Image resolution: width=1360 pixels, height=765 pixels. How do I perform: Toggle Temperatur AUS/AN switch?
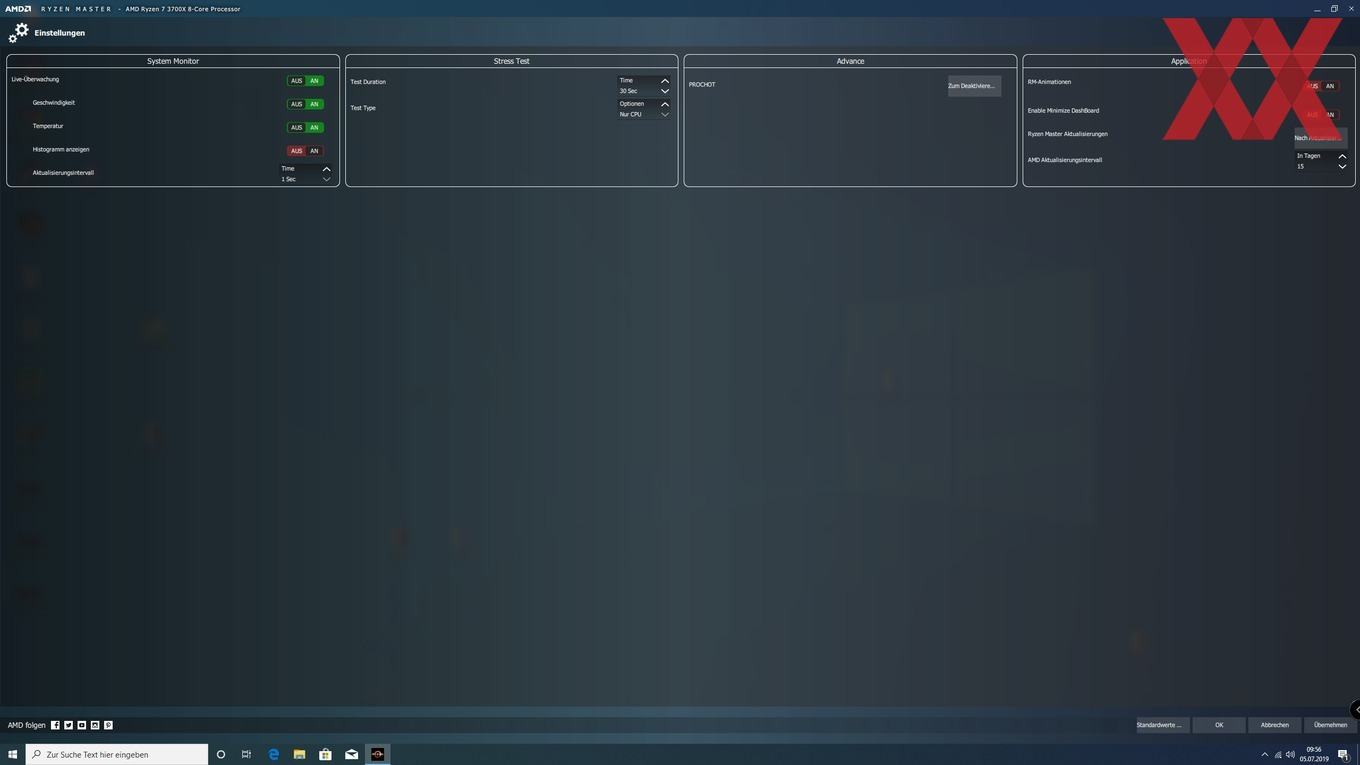305,127
